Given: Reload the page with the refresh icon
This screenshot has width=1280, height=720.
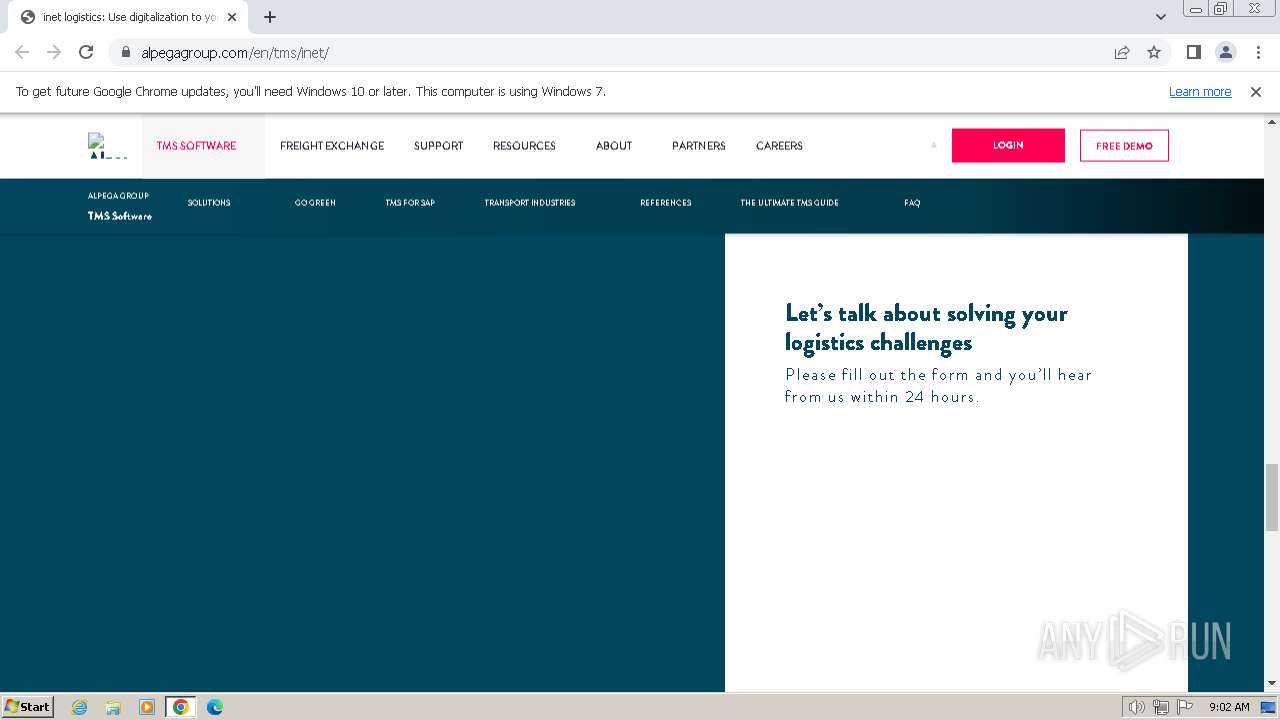Looking at the screenshot, I should pos(86,52).
